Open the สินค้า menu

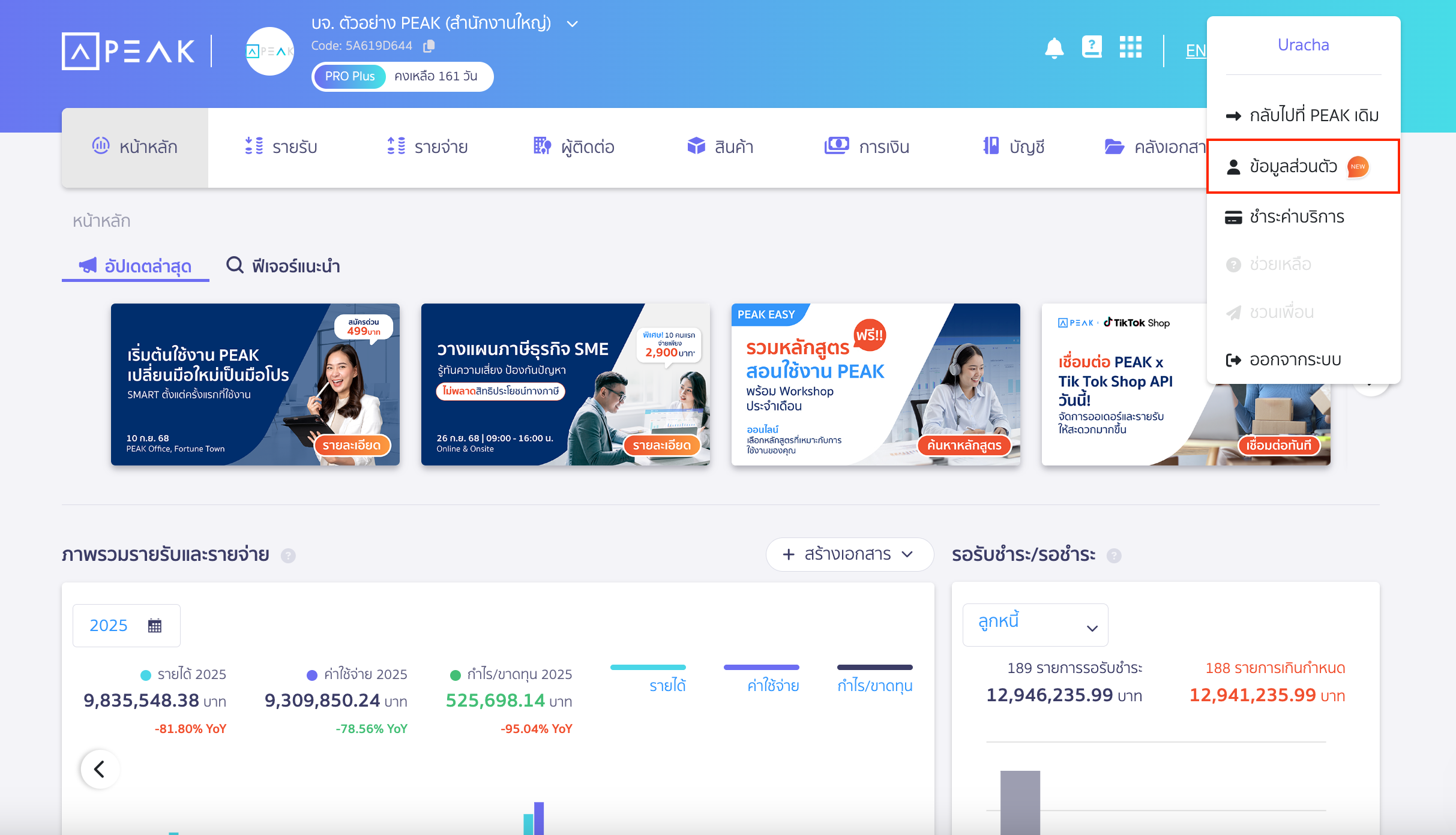click(720, 148)
